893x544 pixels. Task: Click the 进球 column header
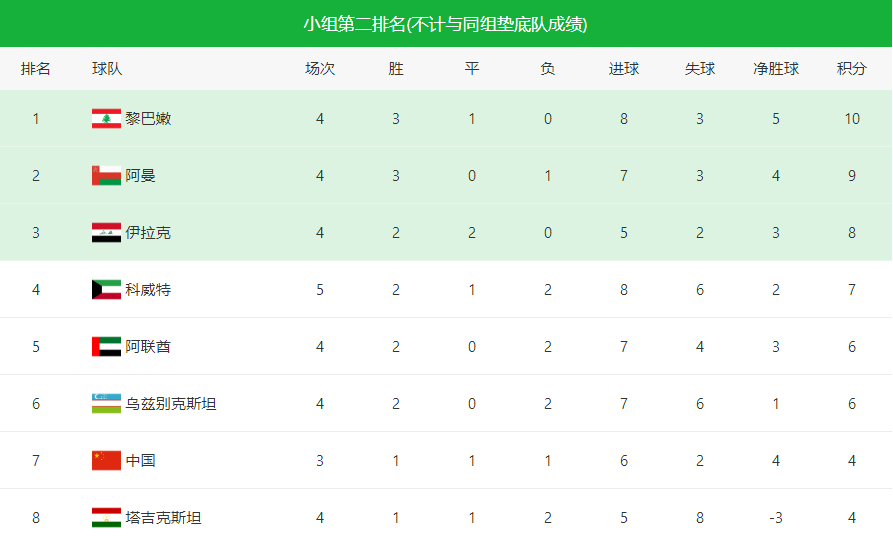tap(624, 69)
